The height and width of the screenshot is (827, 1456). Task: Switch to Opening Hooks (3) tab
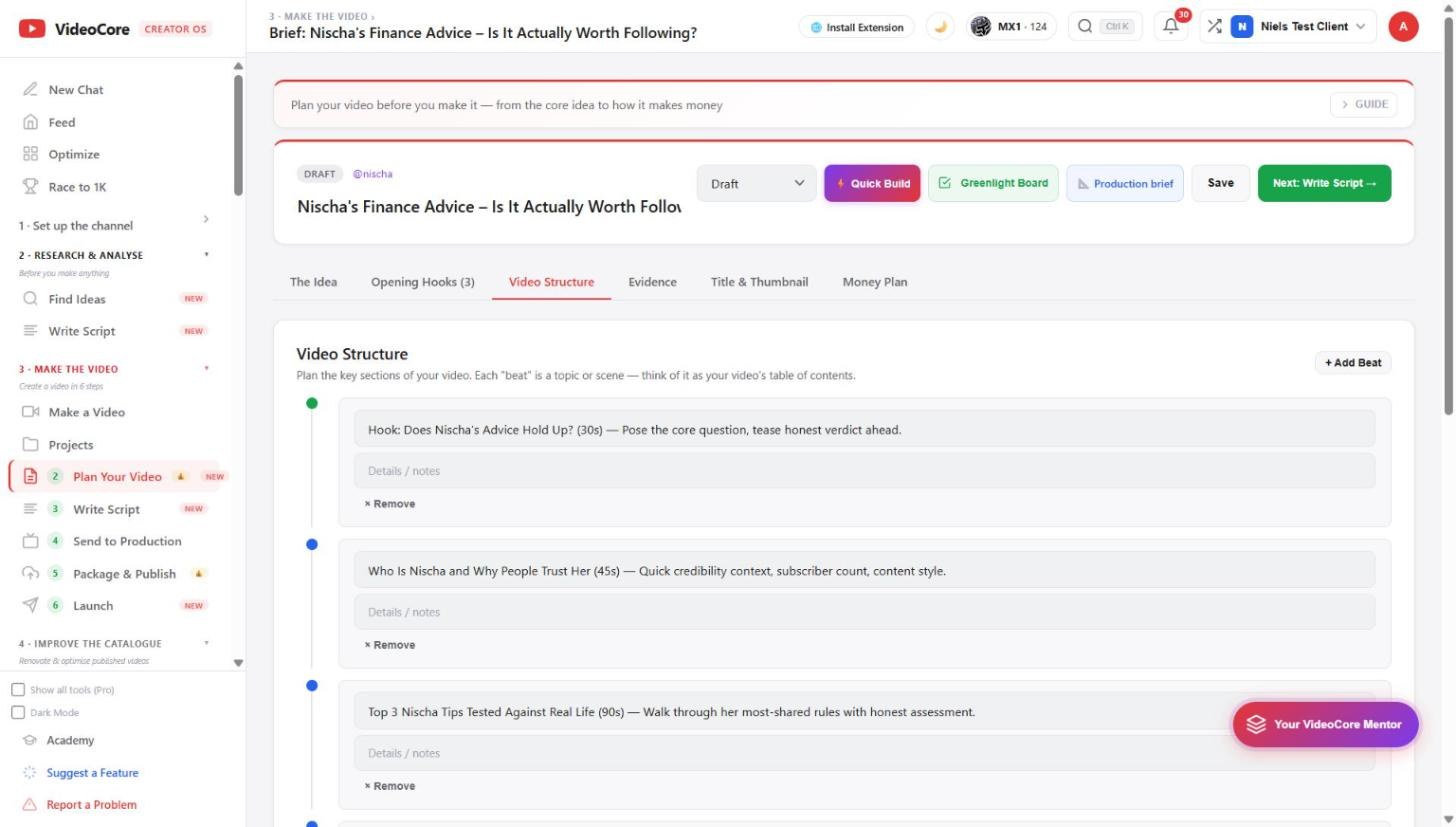[423, 282]
